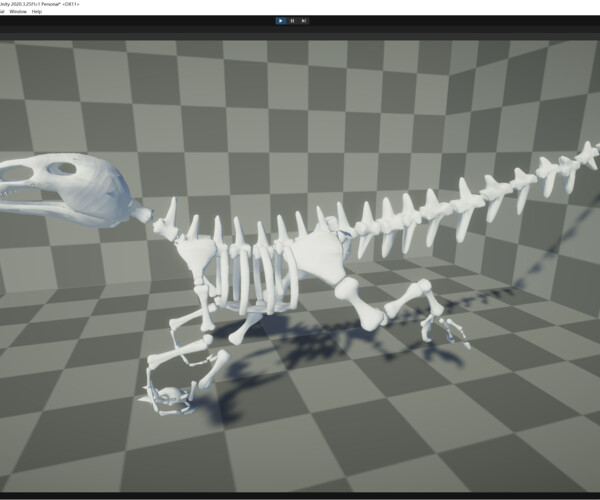Click the dinosaur skeleton skull in viewport
This screenshot has height=500, width=600.
(x=65, y=189)
